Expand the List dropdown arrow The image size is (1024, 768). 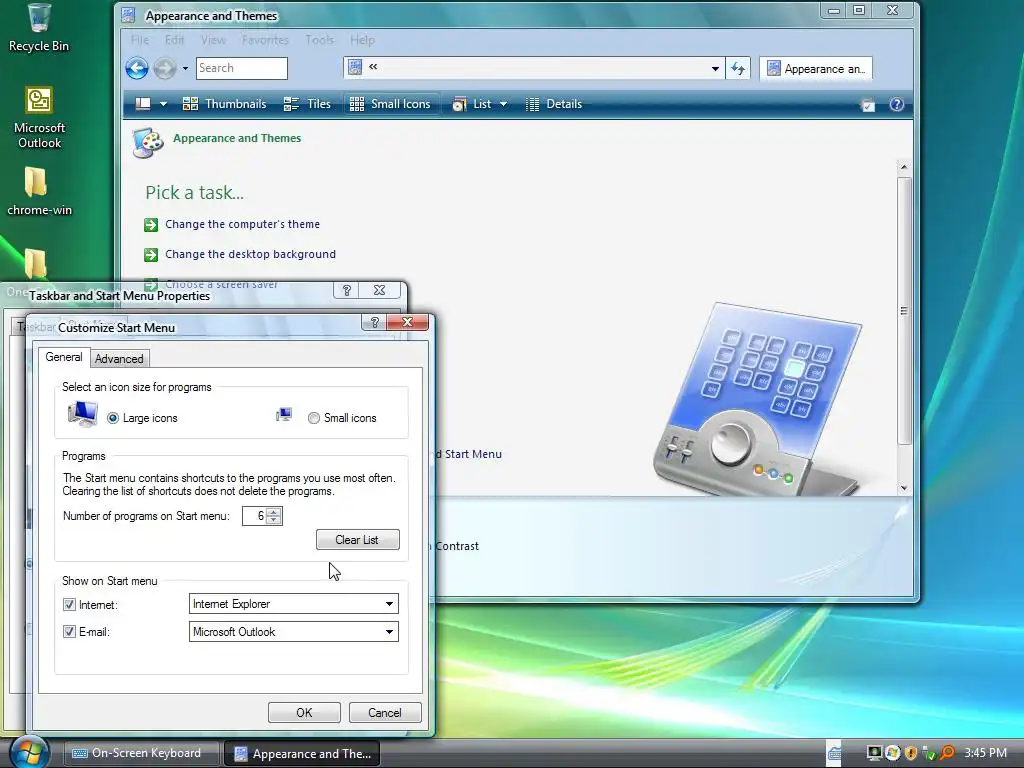point(504,104)
